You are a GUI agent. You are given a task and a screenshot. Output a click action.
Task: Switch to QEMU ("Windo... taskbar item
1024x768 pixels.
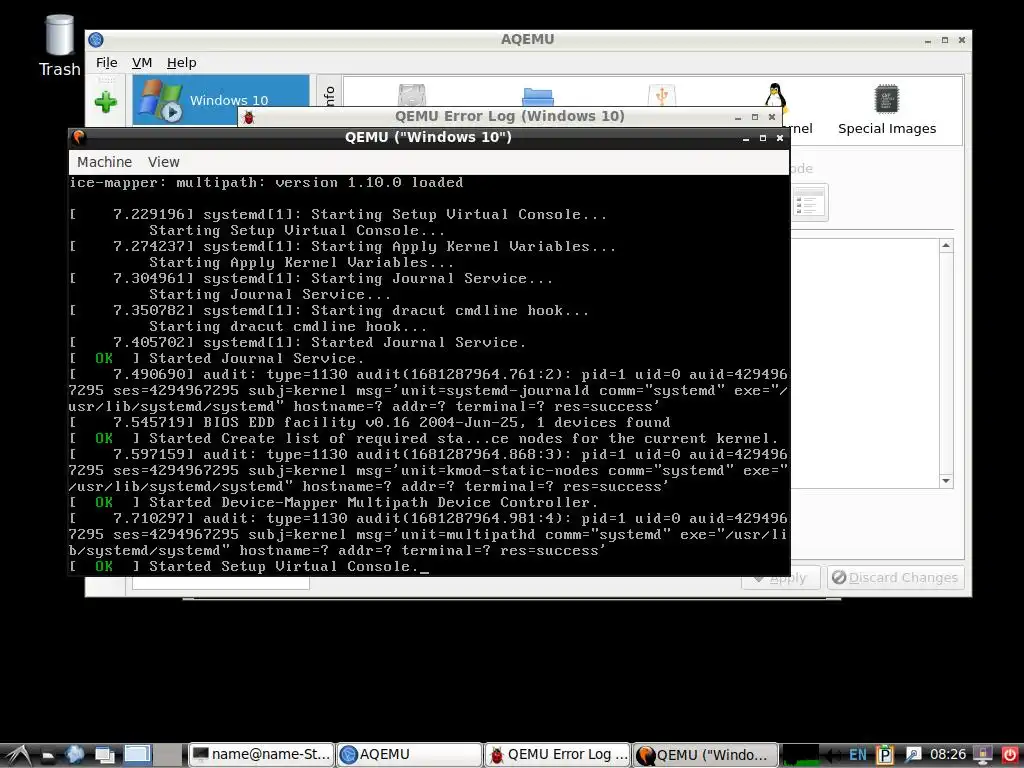[x=705, y=754]
